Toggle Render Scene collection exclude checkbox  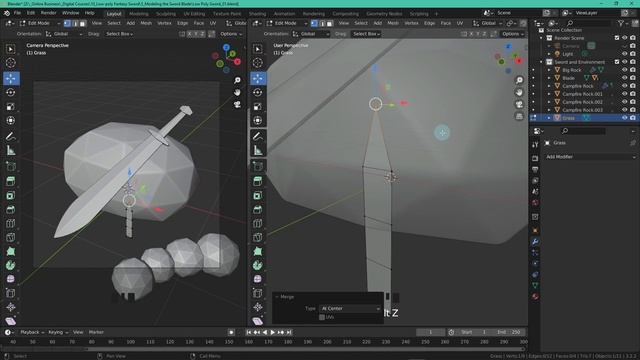617,38
